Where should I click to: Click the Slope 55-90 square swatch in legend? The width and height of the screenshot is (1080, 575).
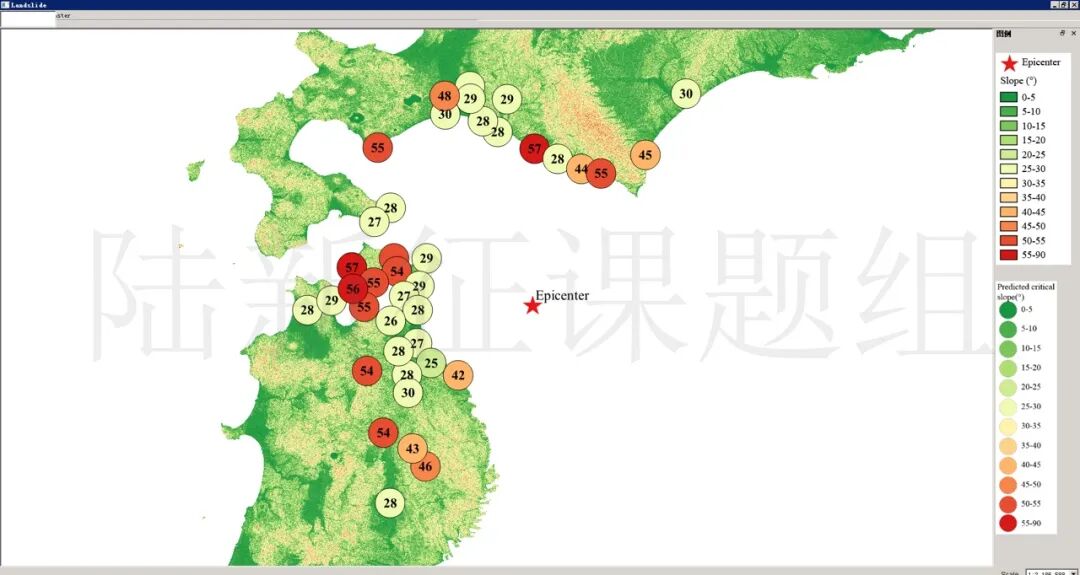click(x=1009, y=256)
